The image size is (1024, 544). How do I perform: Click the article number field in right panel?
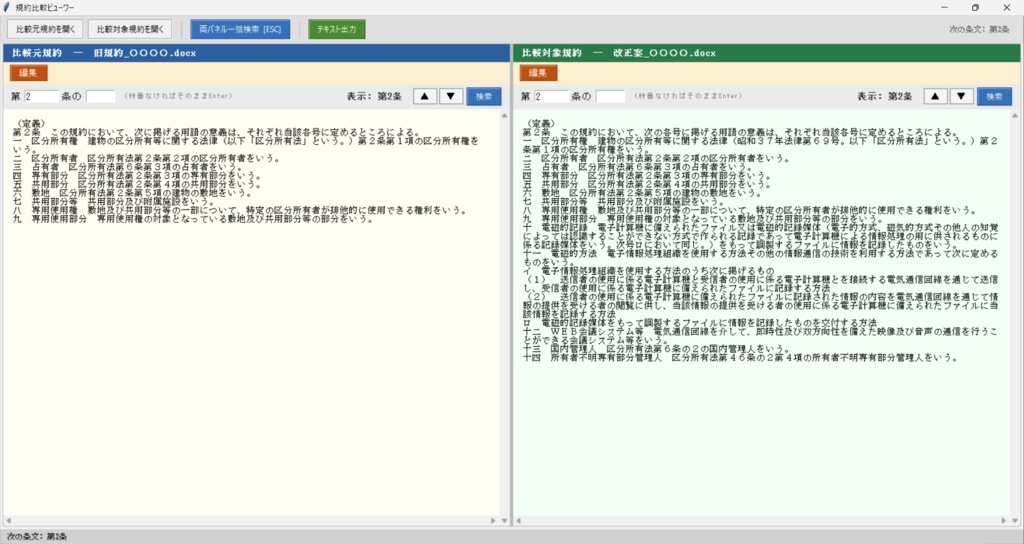click(x=552, y=97)
